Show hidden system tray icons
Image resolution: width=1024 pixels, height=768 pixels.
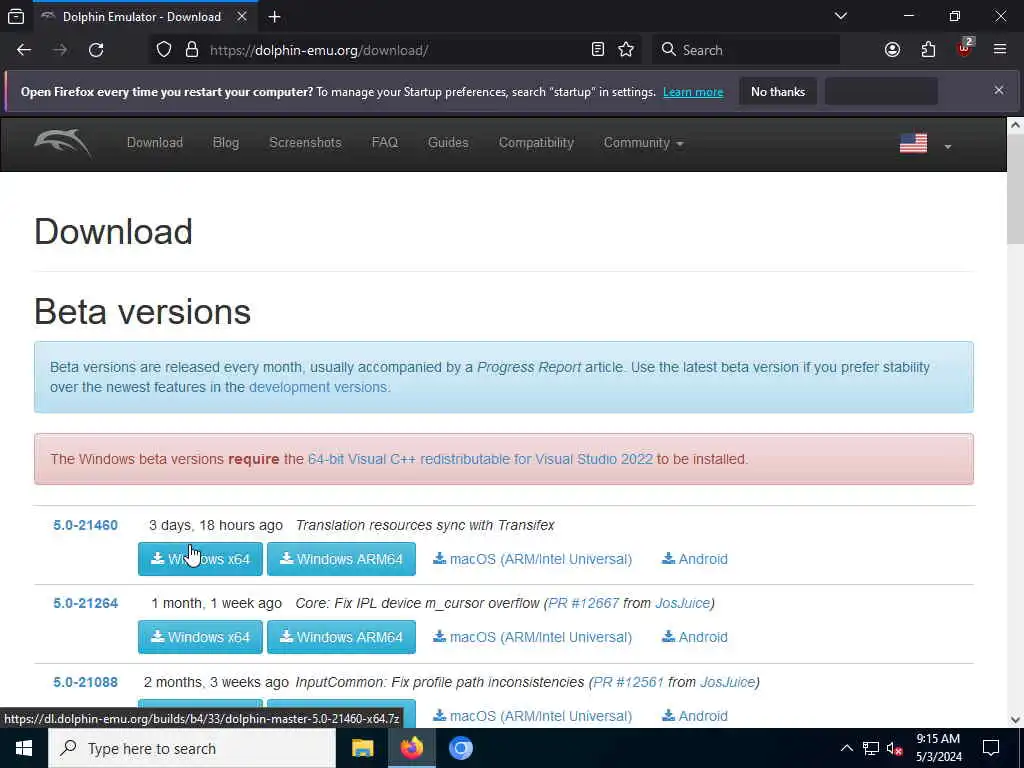coord(846,748)
